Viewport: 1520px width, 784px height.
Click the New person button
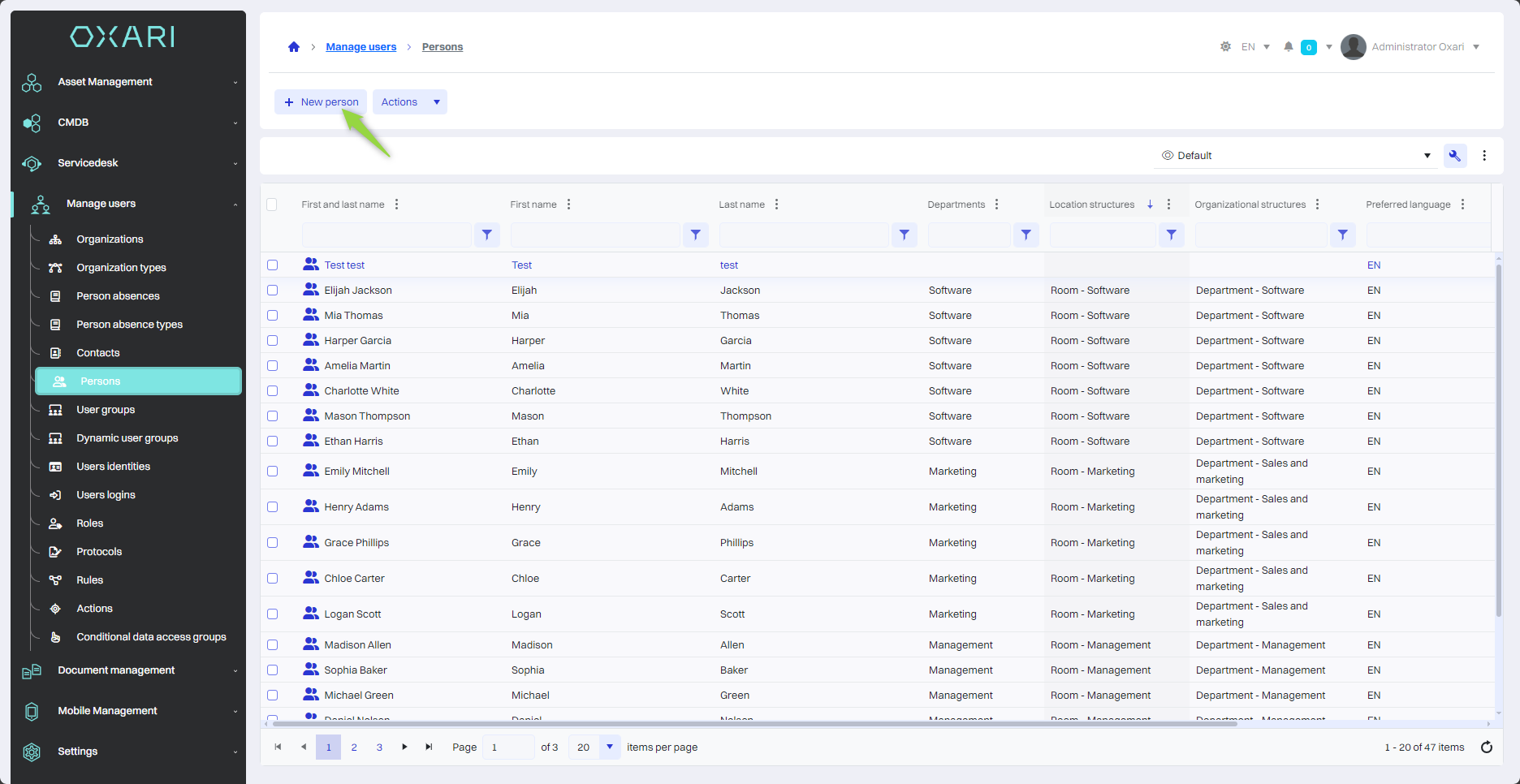pyautogui.click(x=321, y=102)
